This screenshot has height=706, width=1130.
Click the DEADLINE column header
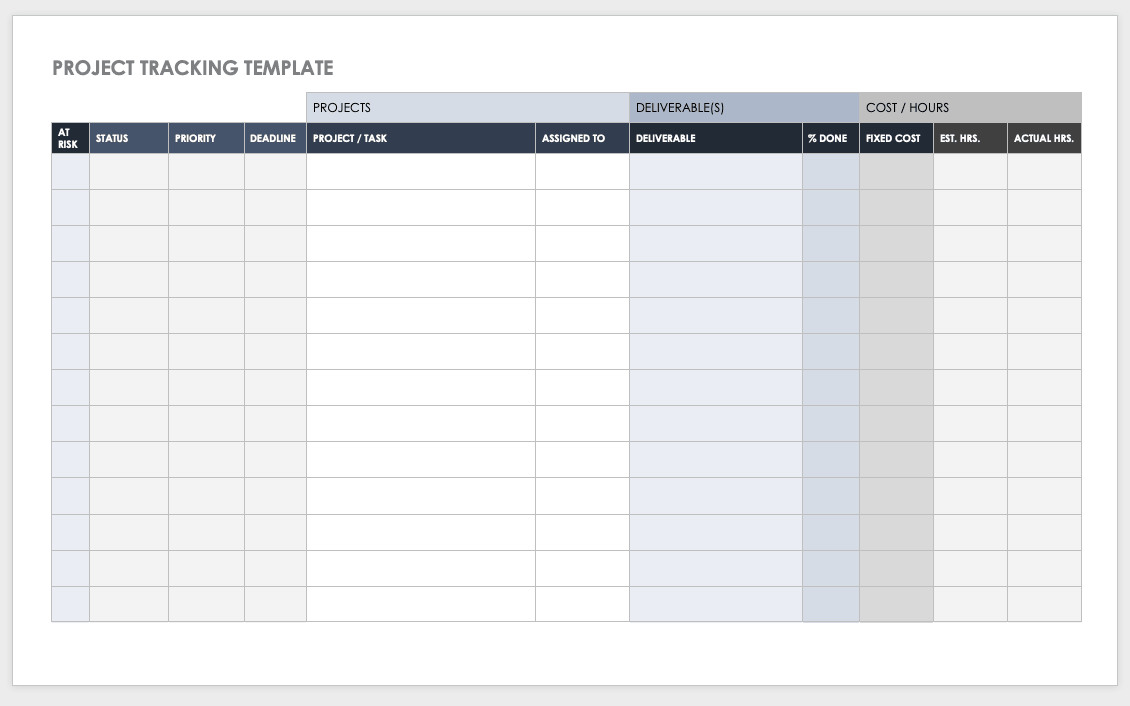coord(275,138)
